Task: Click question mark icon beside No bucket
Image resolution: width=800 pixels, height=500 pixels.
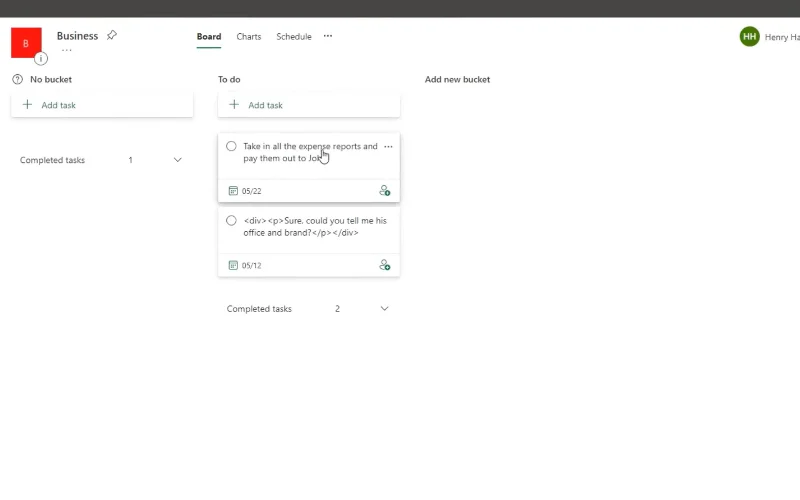Action: pyautogui.click(x=18, y=79)
